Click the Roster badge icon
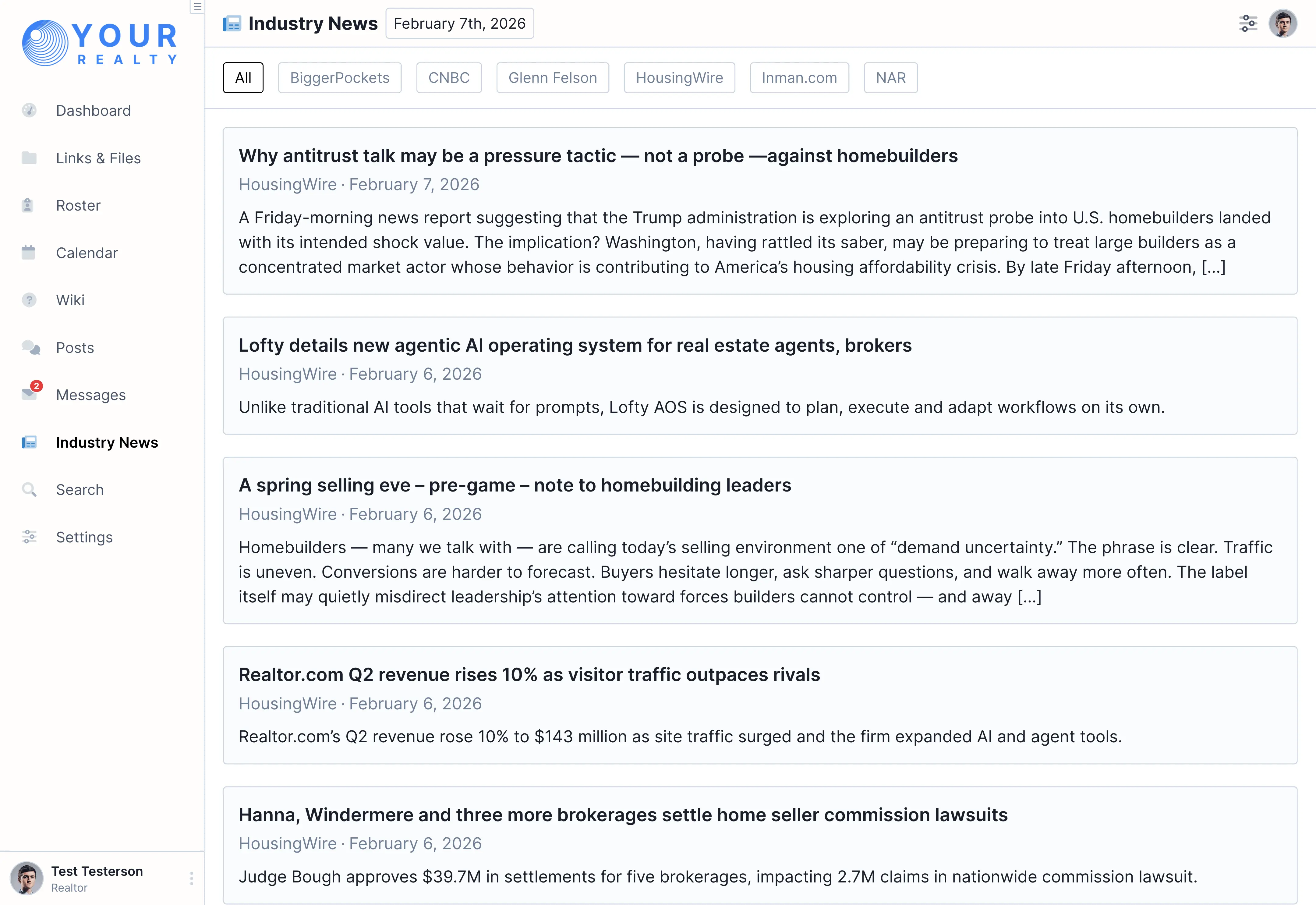This screenshot has height=905, width=1316. [x=28, y=205]
